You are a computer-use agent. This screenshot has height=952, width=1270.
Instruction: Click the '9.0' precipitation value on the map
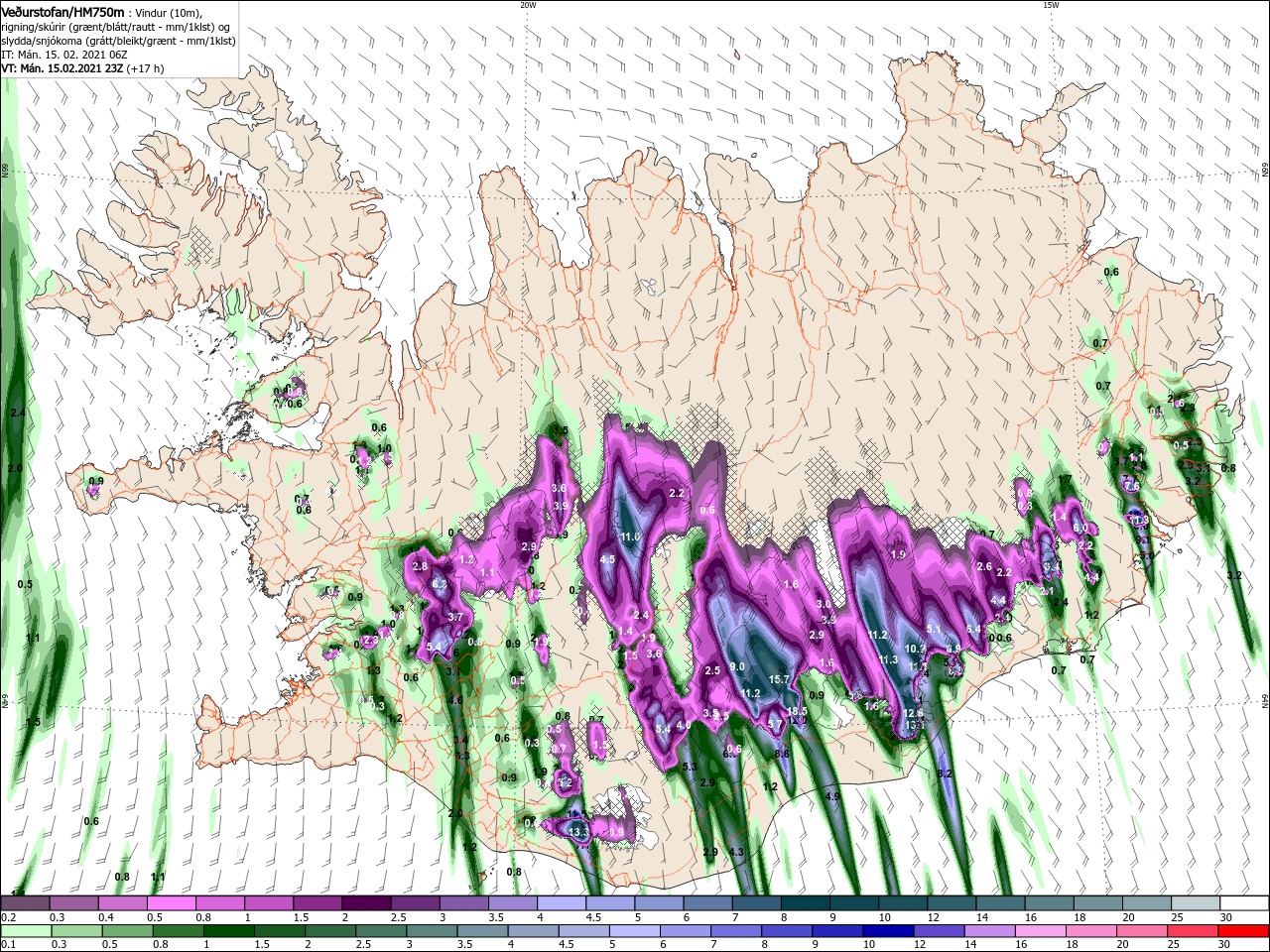(737, 666)
